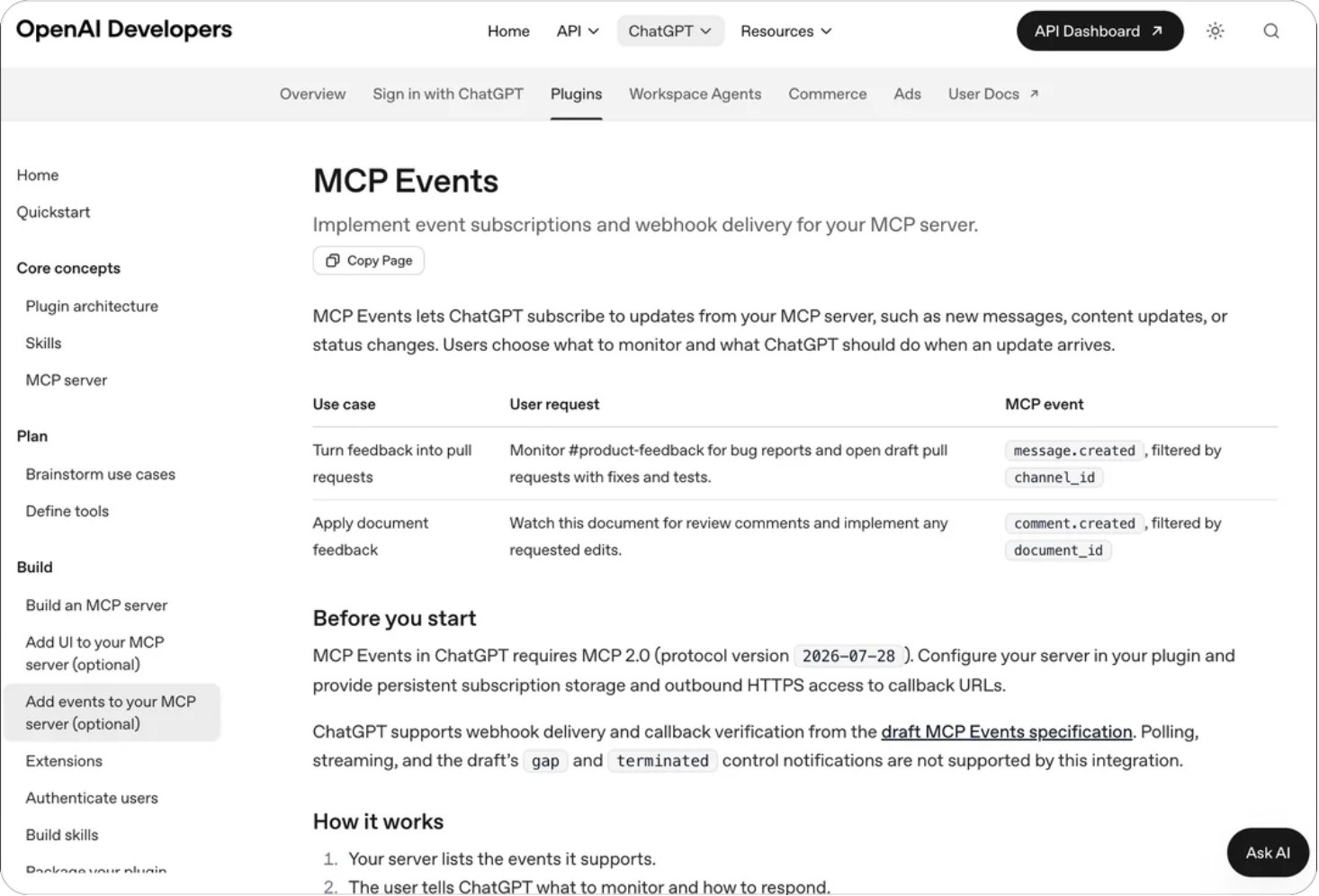The width and height of the screenshot is (1319, 896).
Task: Click the terminated code label
Action: coord(662,761)
